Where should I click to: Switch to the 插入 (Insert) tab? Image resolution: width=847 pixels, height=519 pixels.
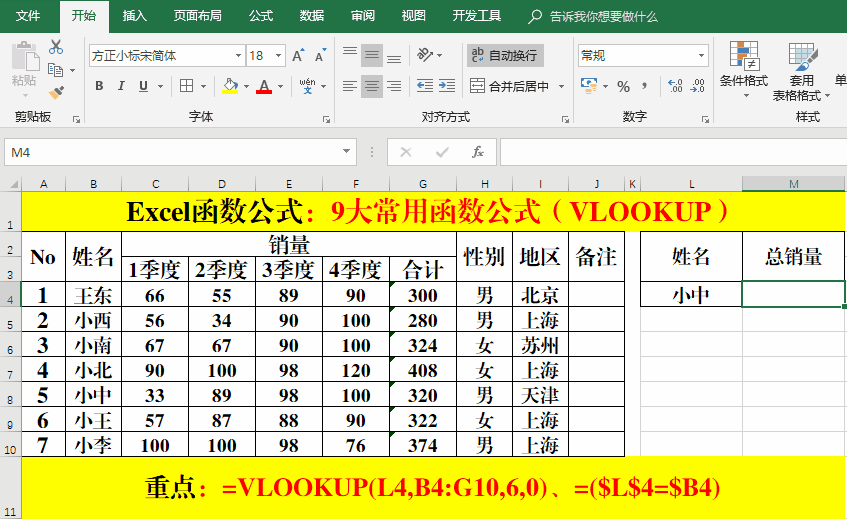(134, 16)
